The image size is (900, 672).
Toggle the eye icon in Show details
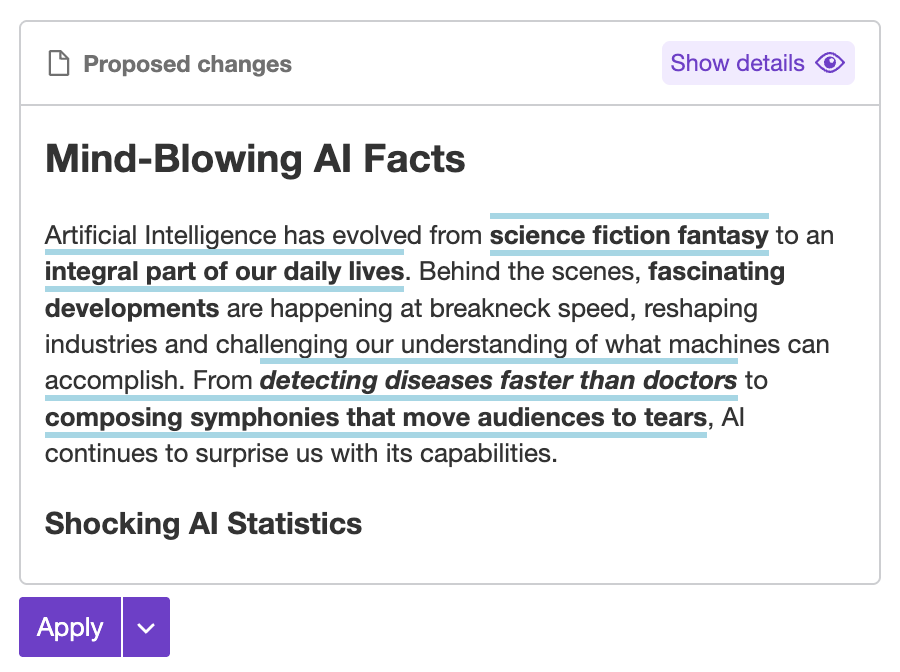click(830, 64)
